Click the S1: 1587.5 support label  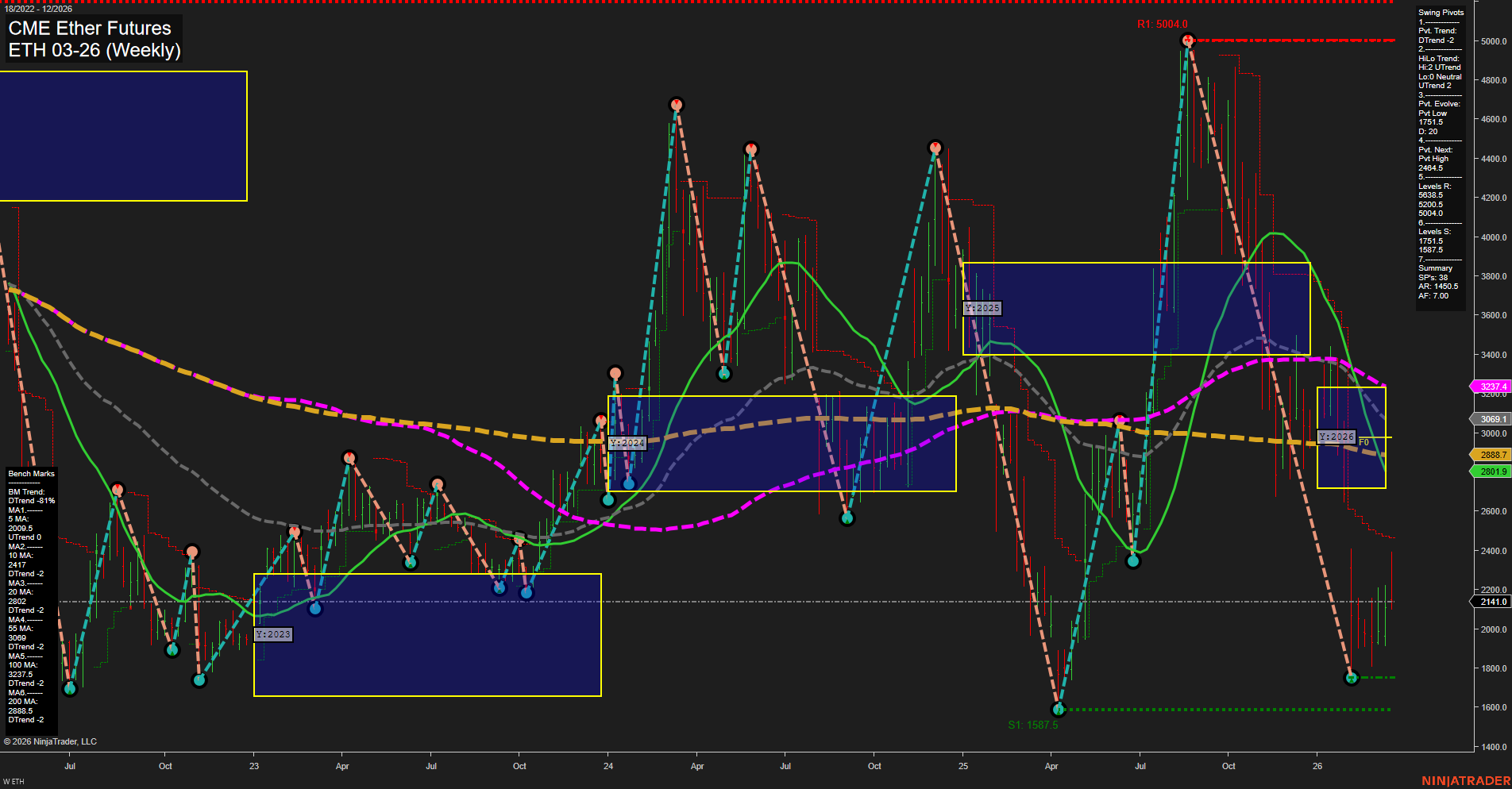point(1033,723)
